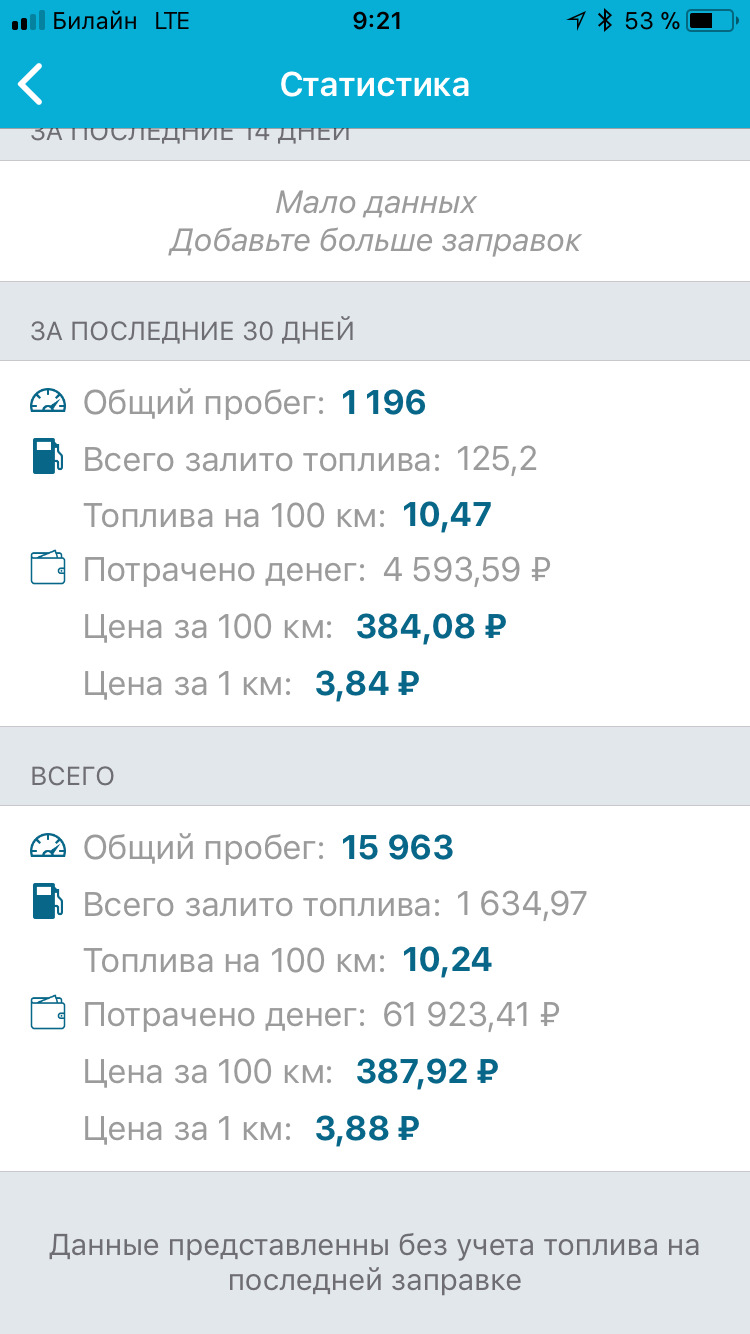Tap the total price per 1 km 3,88 ₽
Screen dimensions: 750x1334
coord(367,1129)
